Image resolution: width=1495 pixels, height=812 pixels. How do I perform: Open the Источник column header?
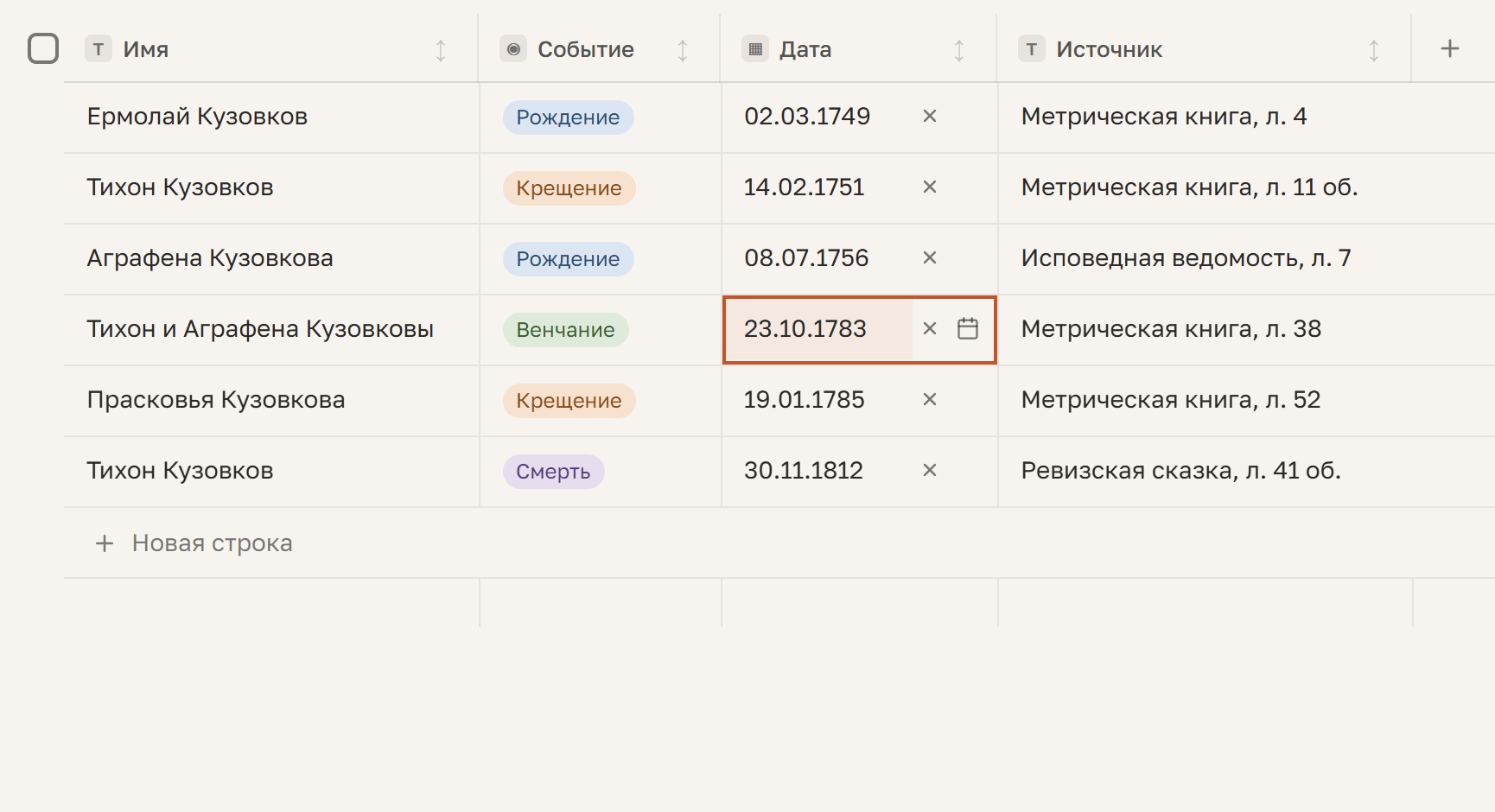point(1204,49)
